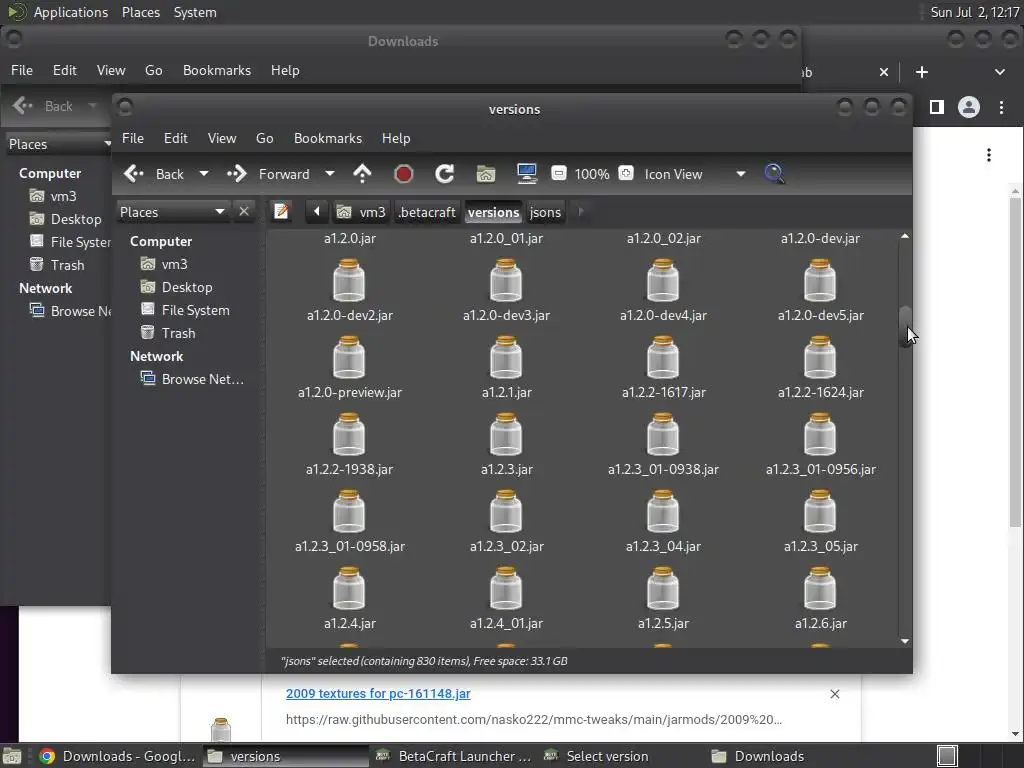The image size is (1024, 768).
Task: Open Home folder from toolbar
Action: (486, 174)
